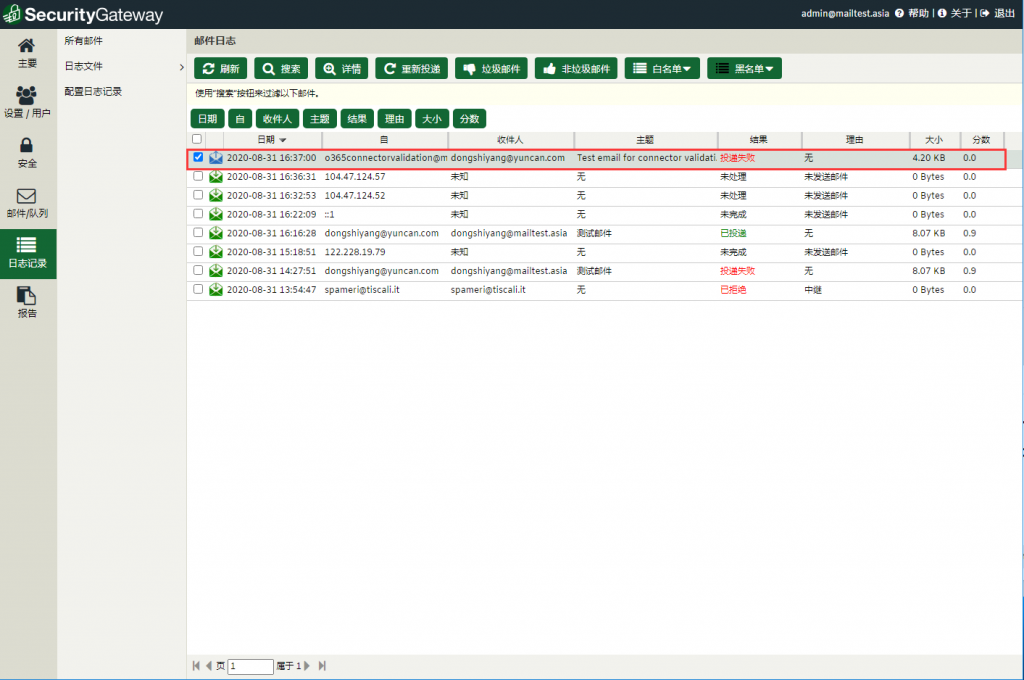Click the SecurityGateway logo
Viewport: 1024px width, 680px height.
[83, 14]
